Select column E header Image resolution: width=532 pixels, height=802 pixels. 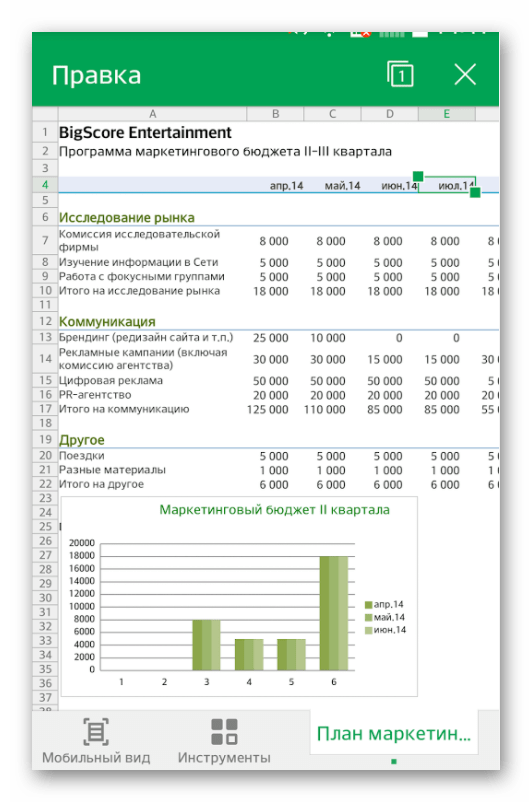pos(447,114)
